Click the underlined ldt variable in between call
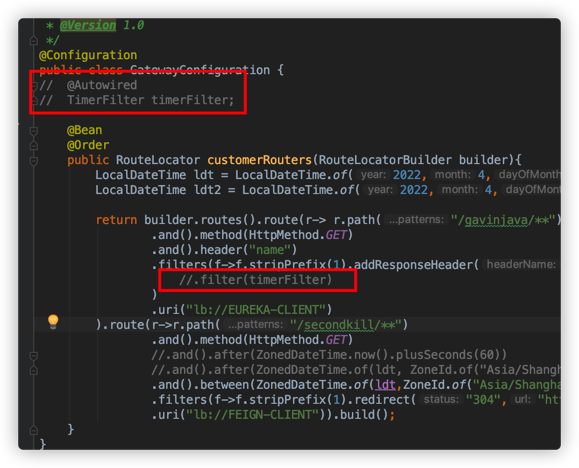Image resolution: width=579 pixels, height=468 pixels. pyautogui.click(x=386, y=385)
